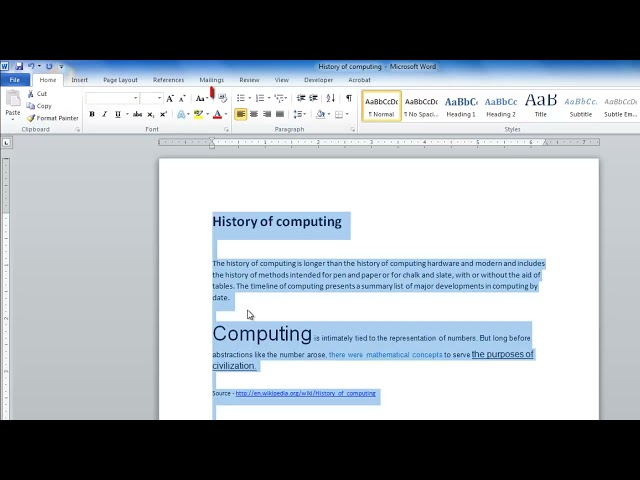This screenshot has height=480, width=640.
Task: Open the Developer tab
Action: 318,80
